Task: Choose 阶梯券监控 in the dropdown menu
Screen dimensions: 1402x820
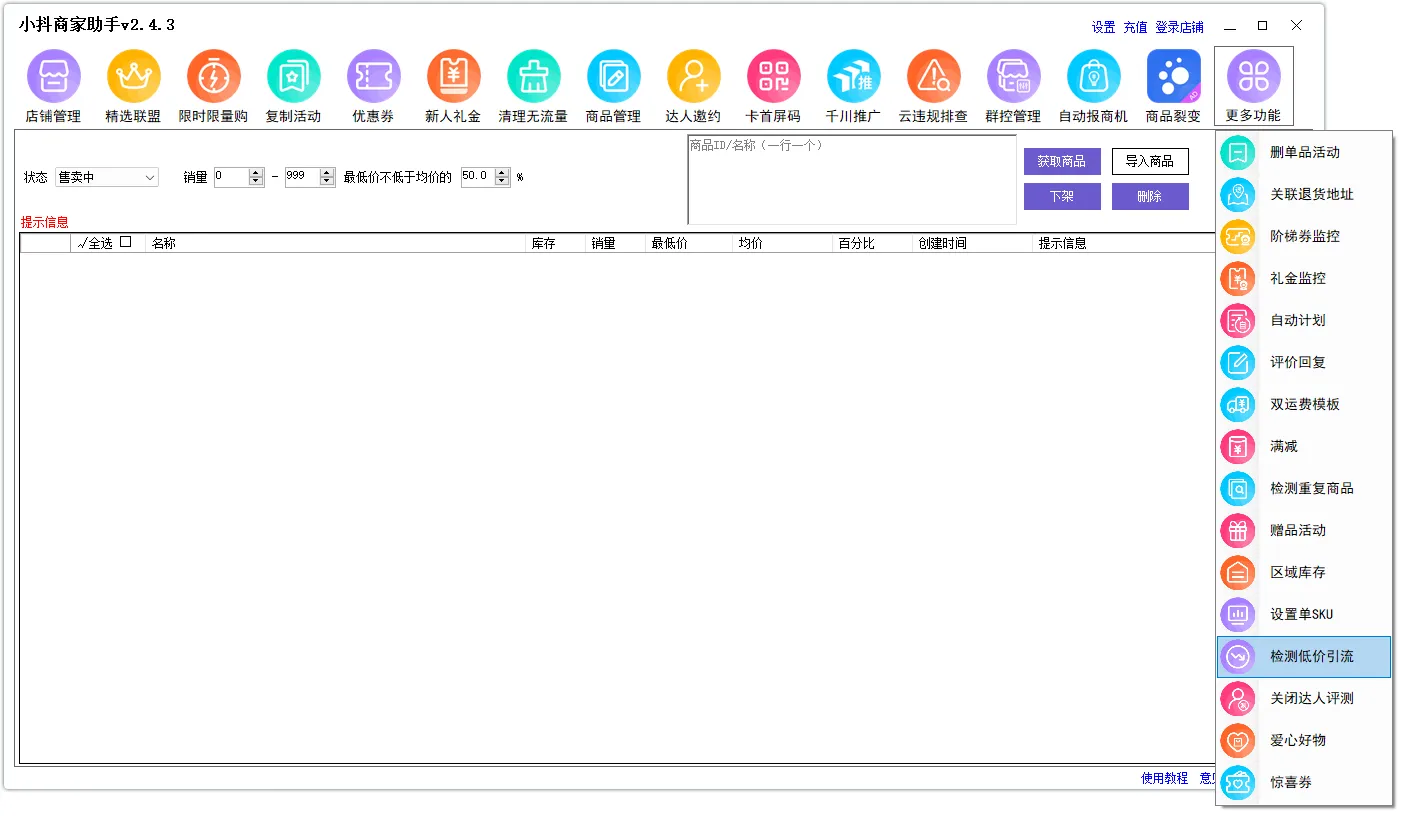Action: (x=1303, y=236)
